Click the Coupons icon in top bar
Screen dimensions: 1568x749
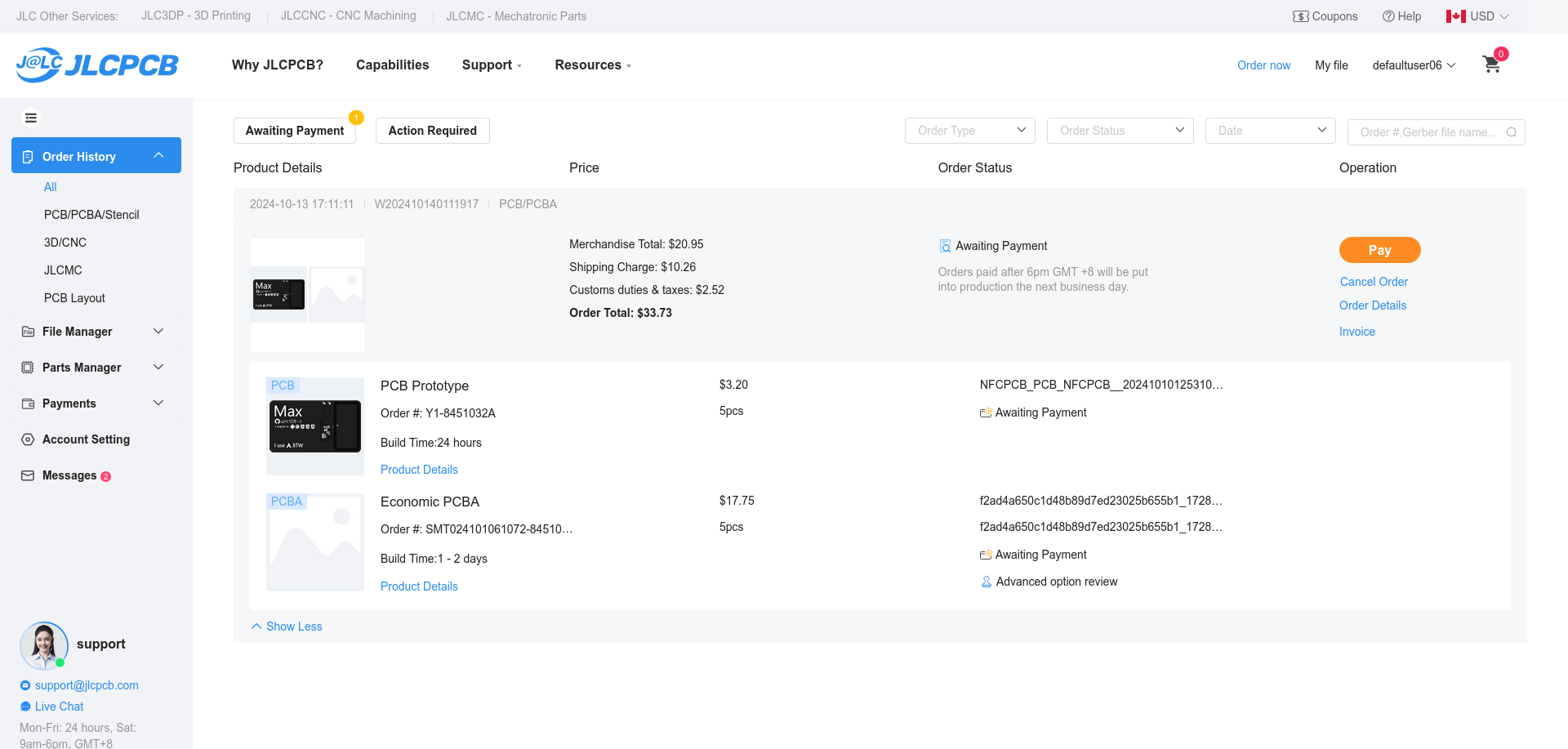tap(1300, 16)
